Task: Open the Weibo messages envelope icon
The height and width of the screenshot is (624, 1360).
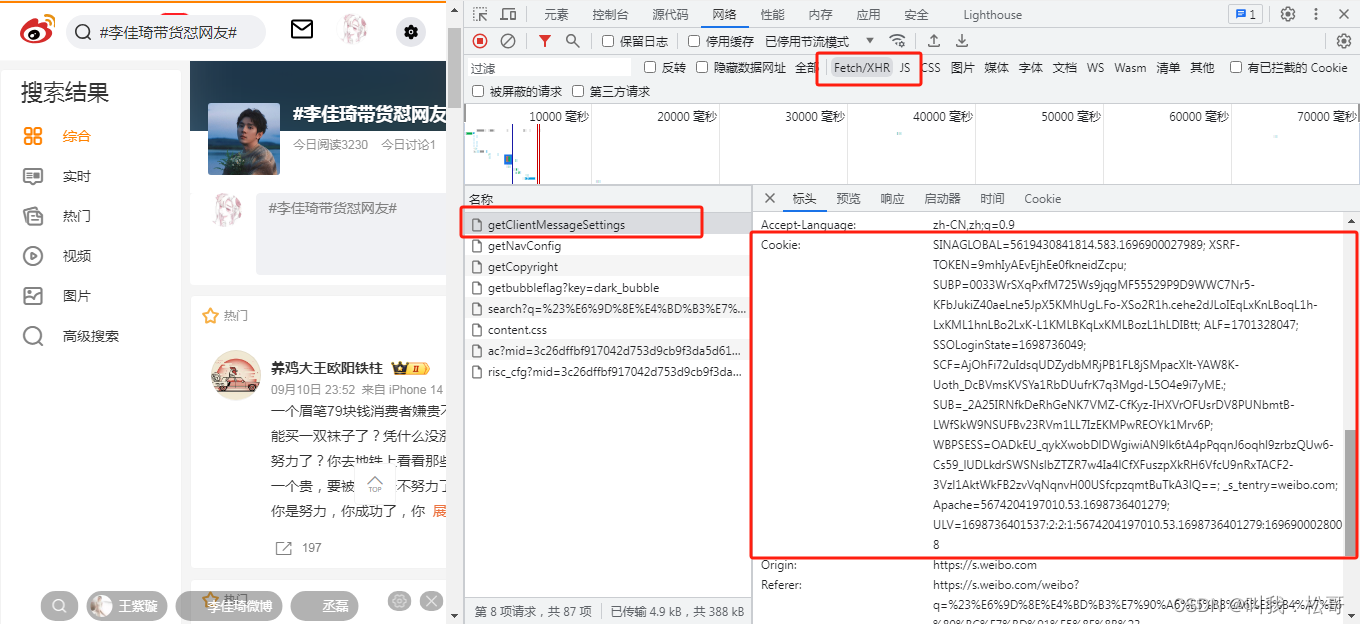Action: click(302, 29)
